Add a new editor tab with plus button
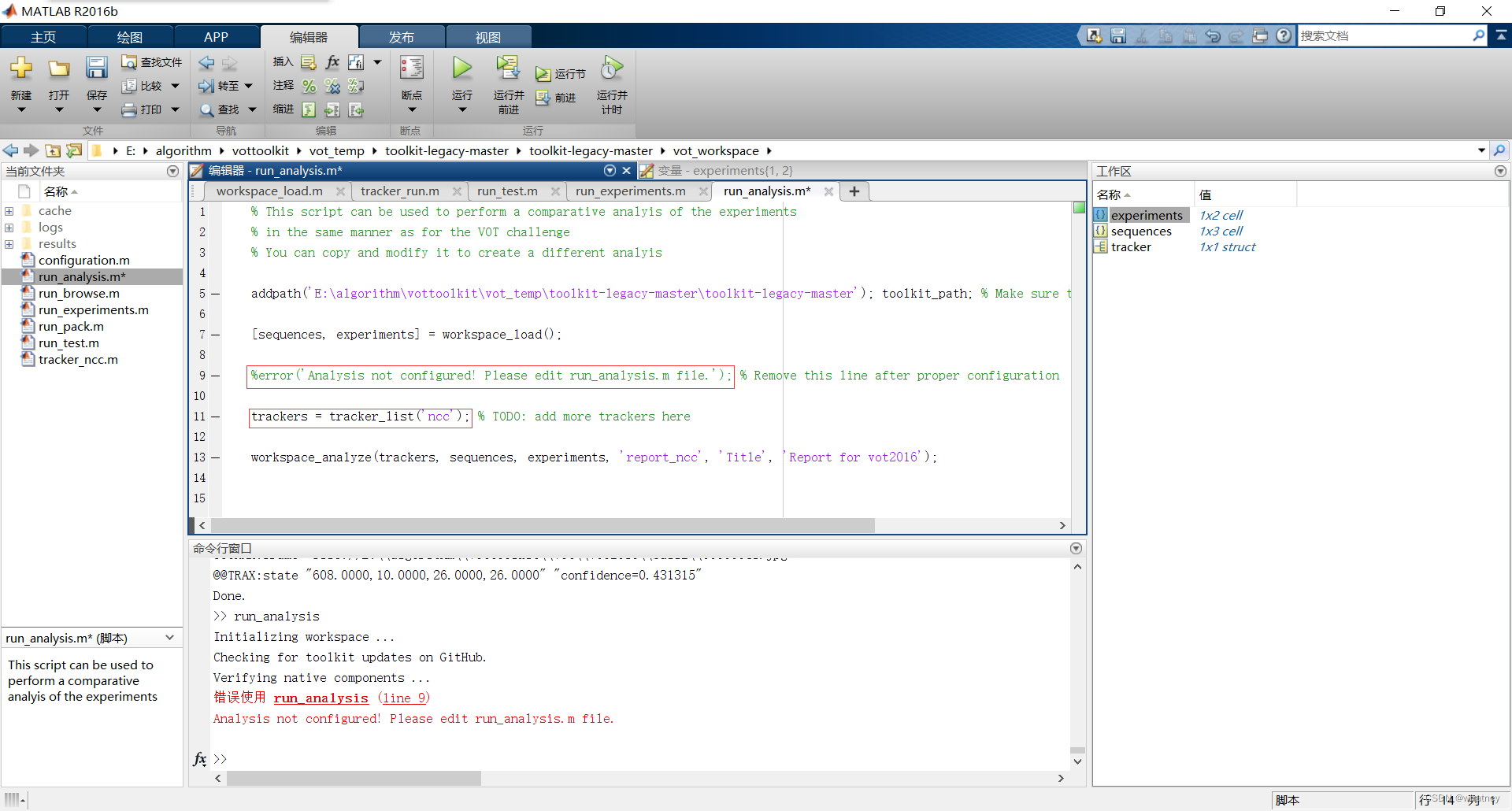The width and height of the screenshot is (1512, 811). click(x=854, y=191)
